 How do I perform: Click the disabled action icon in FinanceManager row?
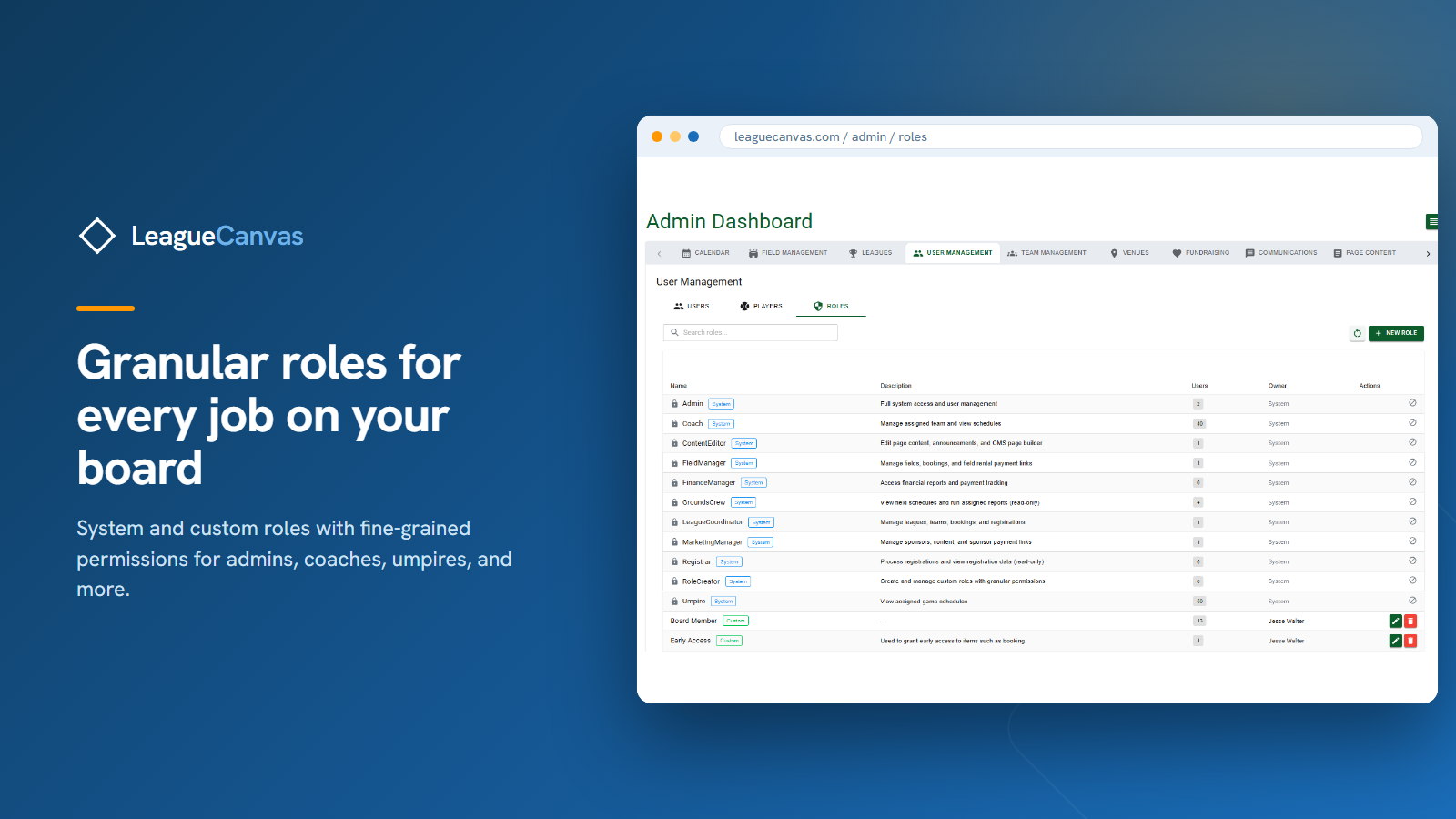1412,482
